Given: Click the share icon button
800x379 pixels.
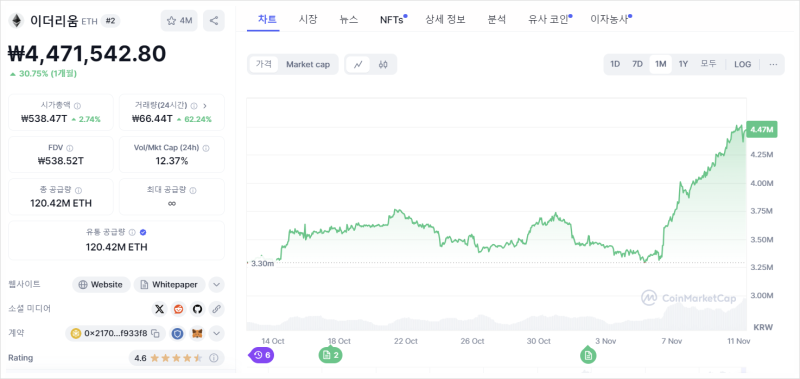Looking at the screenshot, I should [214, 21].
